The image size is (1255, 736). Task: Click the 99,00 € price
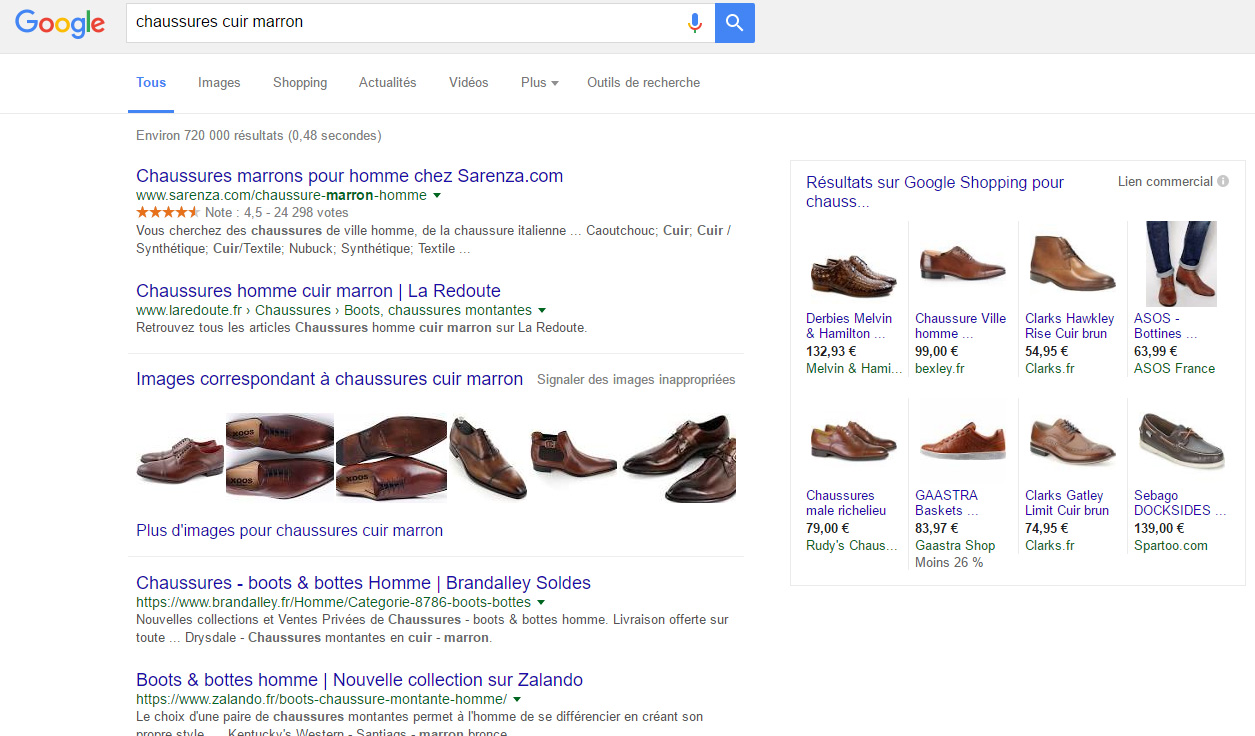pos(937,351)
